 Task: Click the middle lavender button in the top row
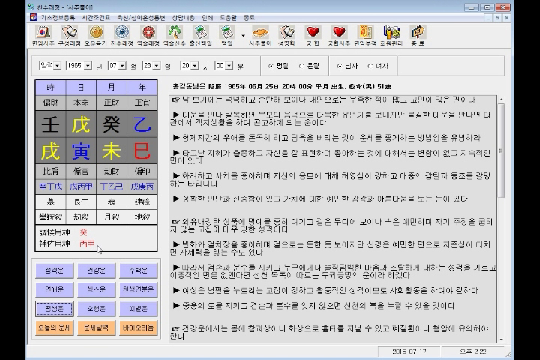(x=96, y=271)
